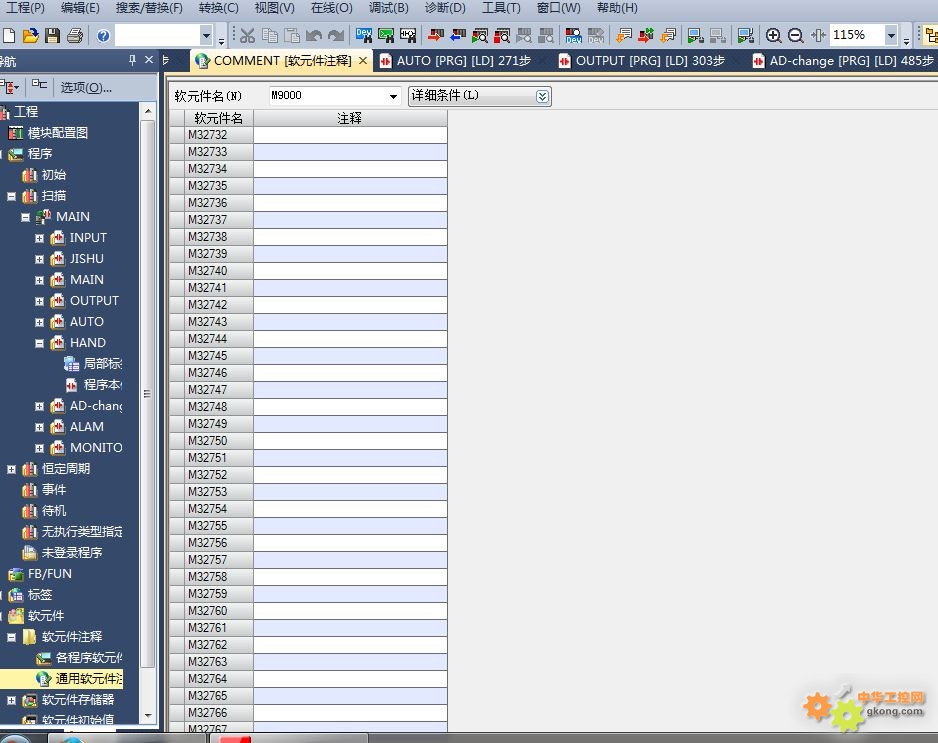This screenshot has width=938, height=743.
Task: Open the M9000 device name dropdown
Action: 393,96
